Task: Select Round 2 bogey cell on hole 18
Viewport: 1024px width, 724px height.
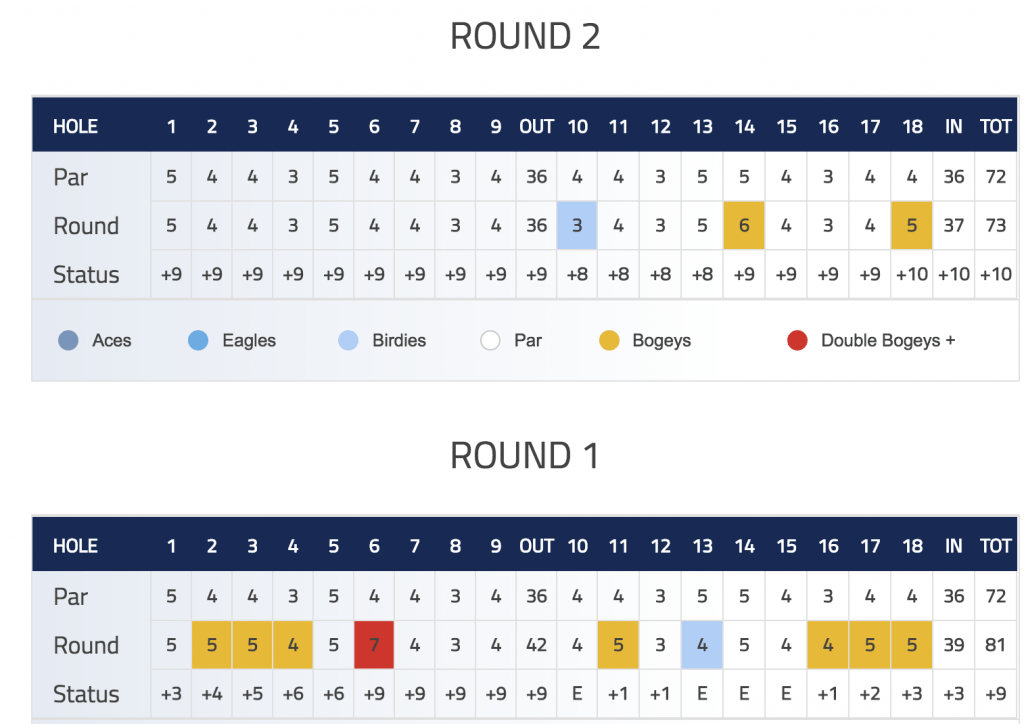Action: coord(912,225)
